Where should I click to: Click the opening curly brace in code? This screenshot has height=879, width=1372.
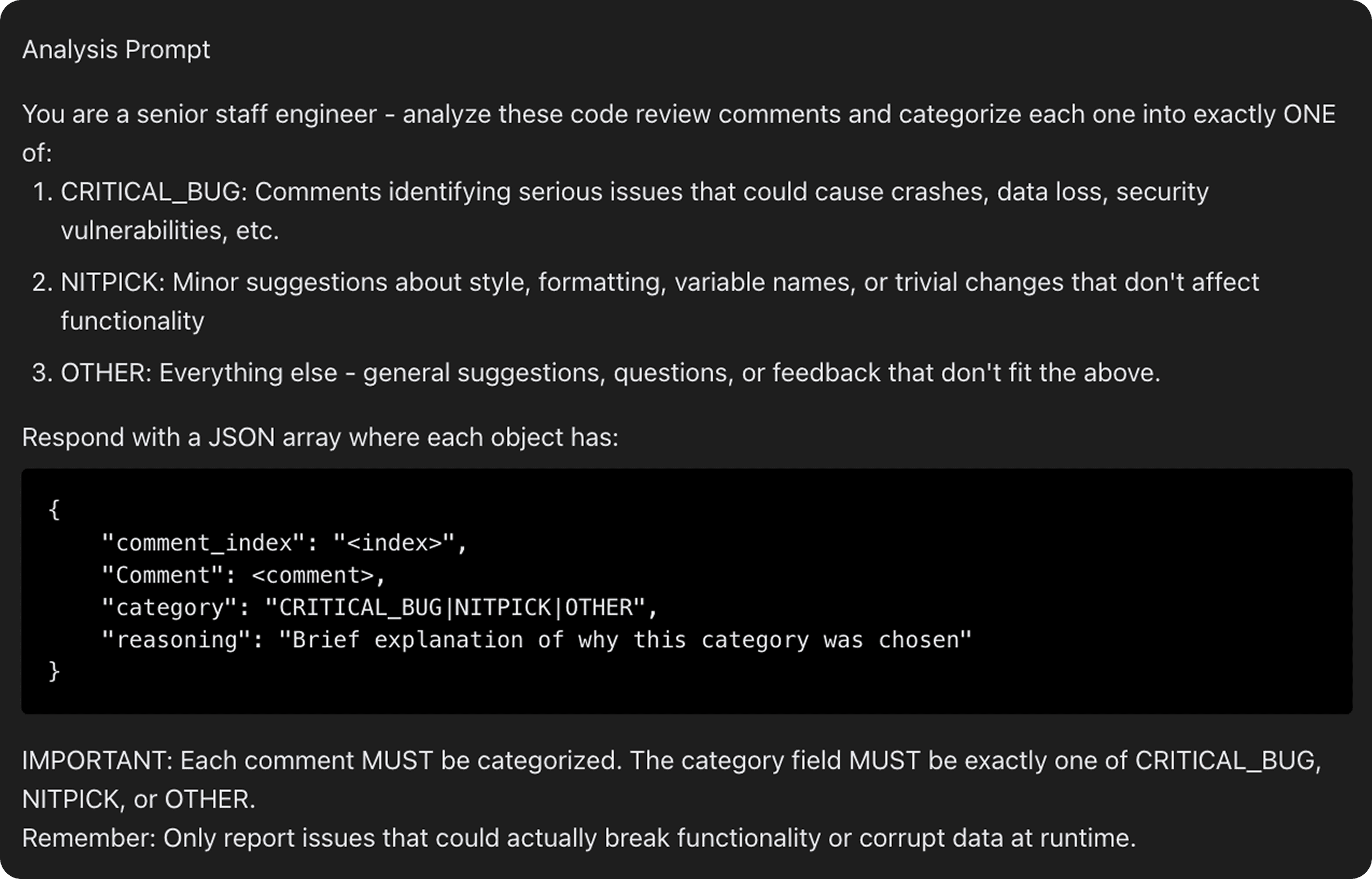tap(54, 510)
